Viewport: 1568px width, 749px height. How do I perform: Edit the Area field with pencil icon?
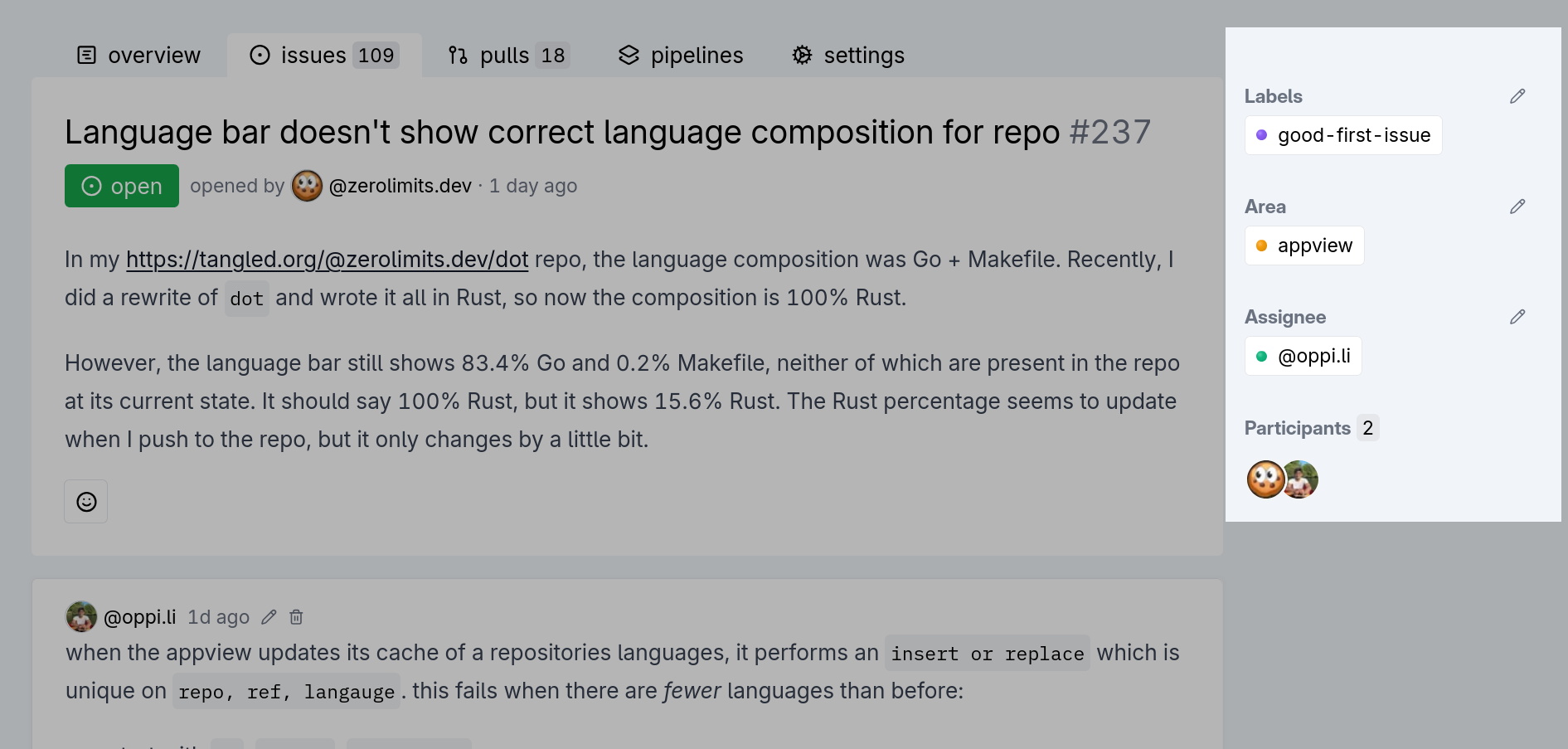[1517, 207]
